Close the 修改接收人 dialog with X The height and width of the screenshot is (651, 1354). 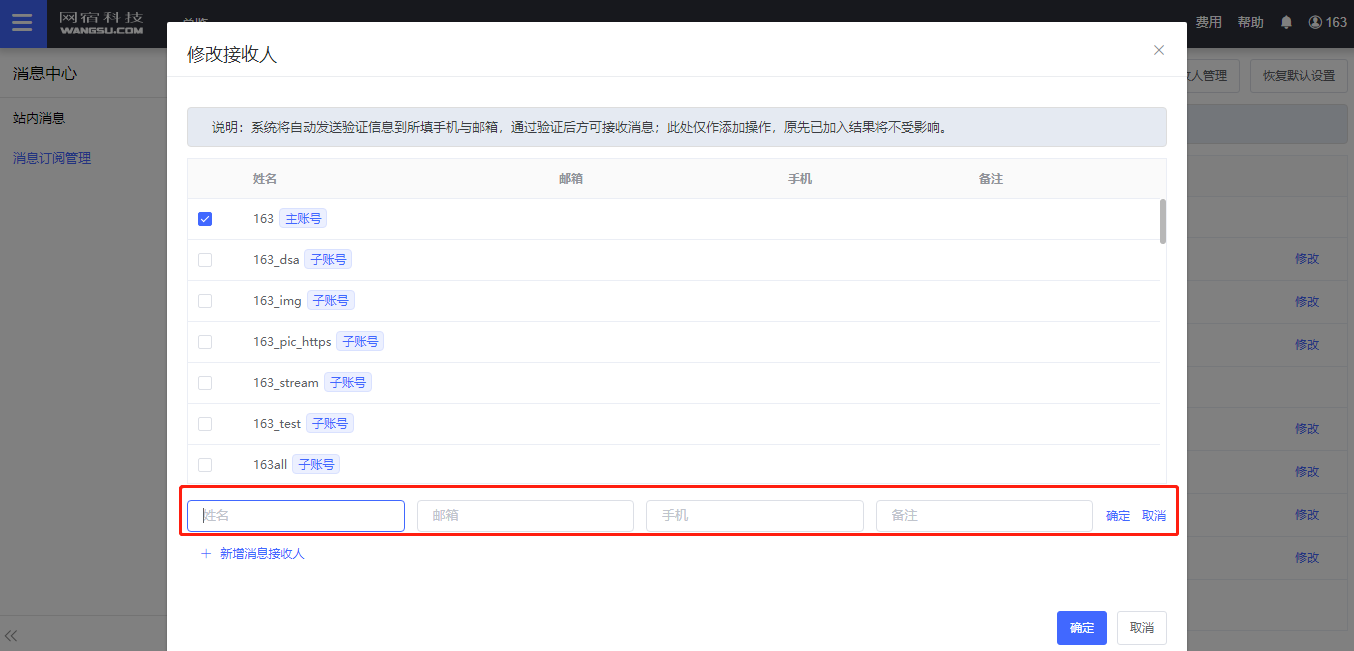(1159, 50)
